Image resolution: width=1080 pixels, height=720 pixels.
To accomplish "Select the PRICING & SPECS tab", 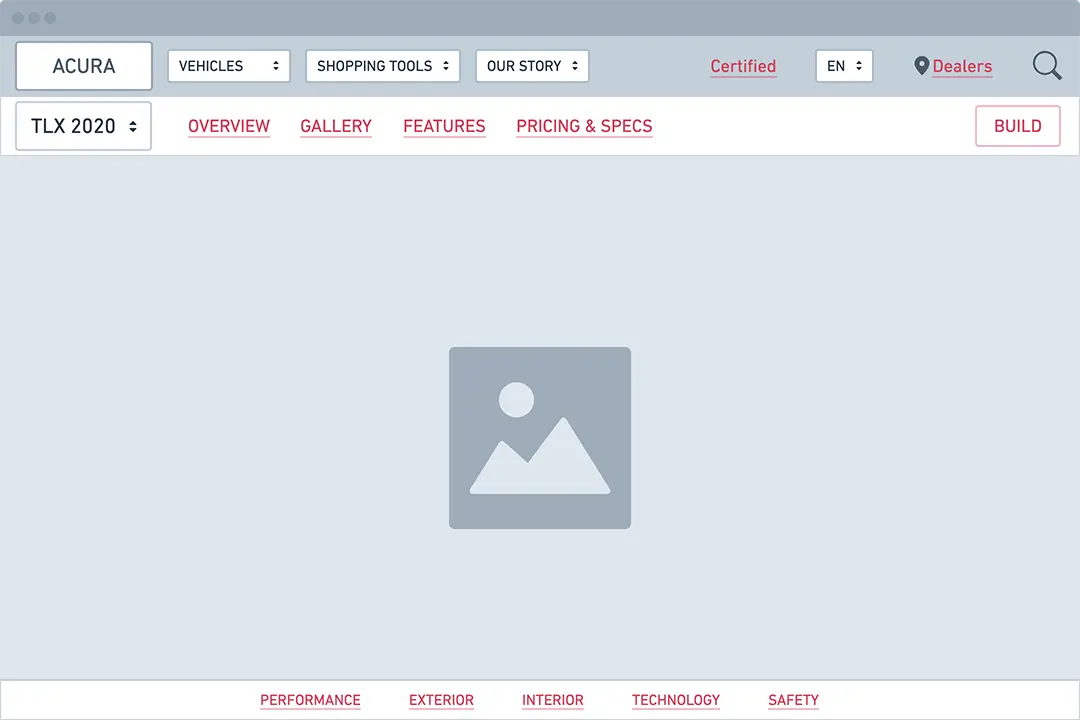I will 584,126.
